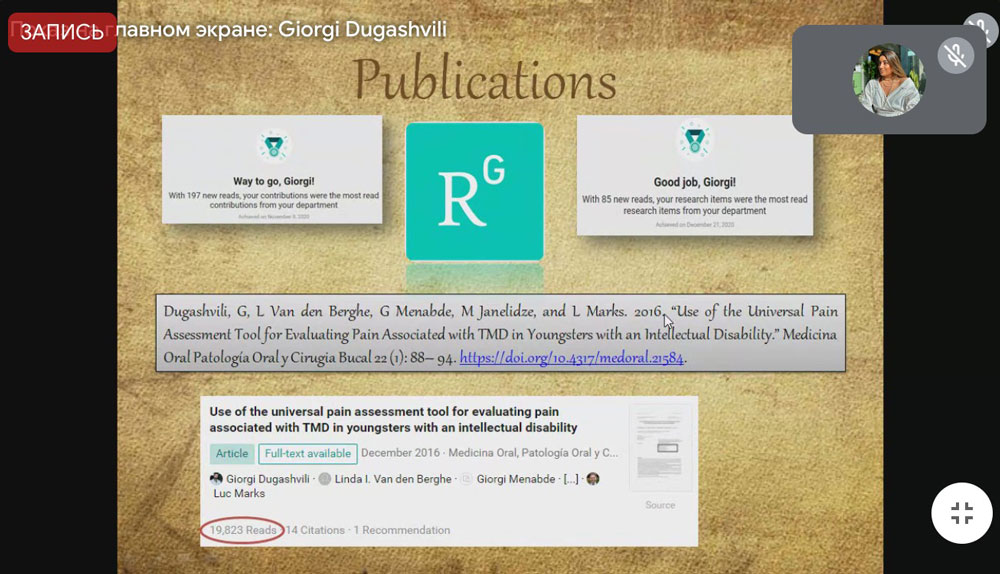Click the red ЗАПИСЬ recording indicator
The width and height of the screenshot is (1000, 574).
click(x=62, y=32)
